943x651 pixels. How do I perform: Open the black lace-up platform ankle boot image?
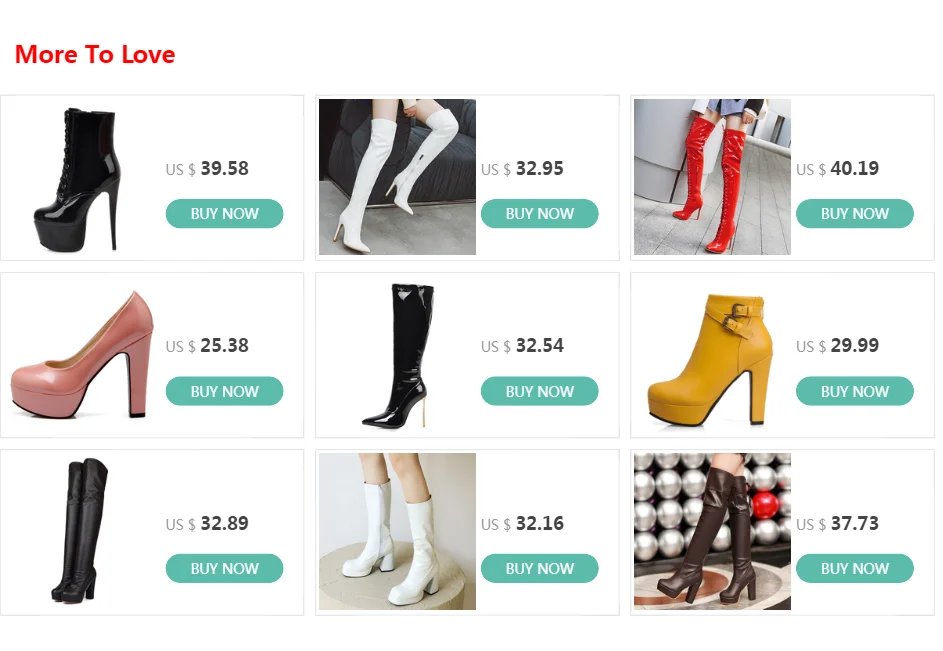pyautogui.click(x=82, y=177)
